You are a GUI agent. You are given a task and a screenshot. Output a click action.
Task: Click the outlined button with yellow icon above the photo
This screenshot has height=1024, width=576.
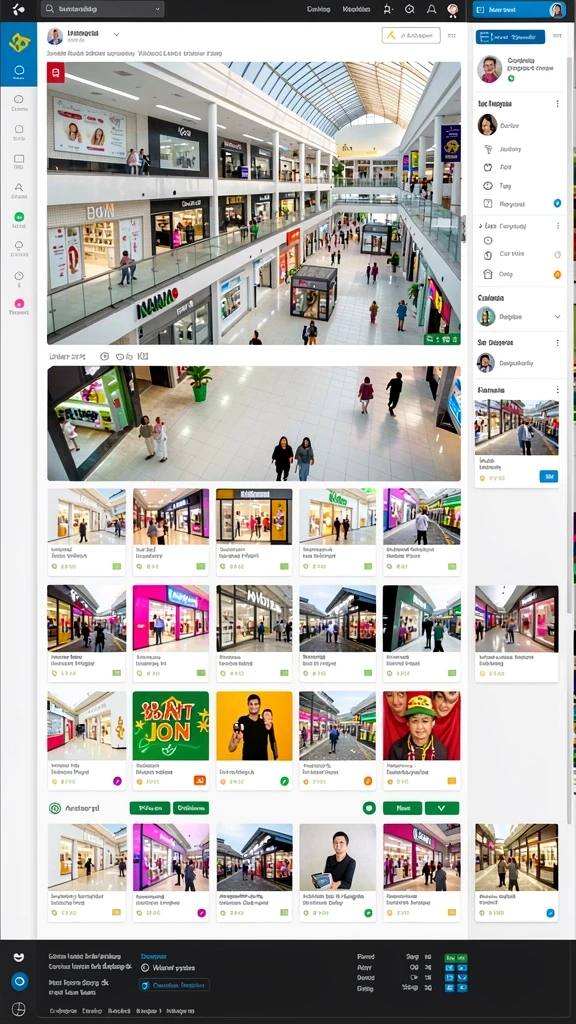click(411, 35)
